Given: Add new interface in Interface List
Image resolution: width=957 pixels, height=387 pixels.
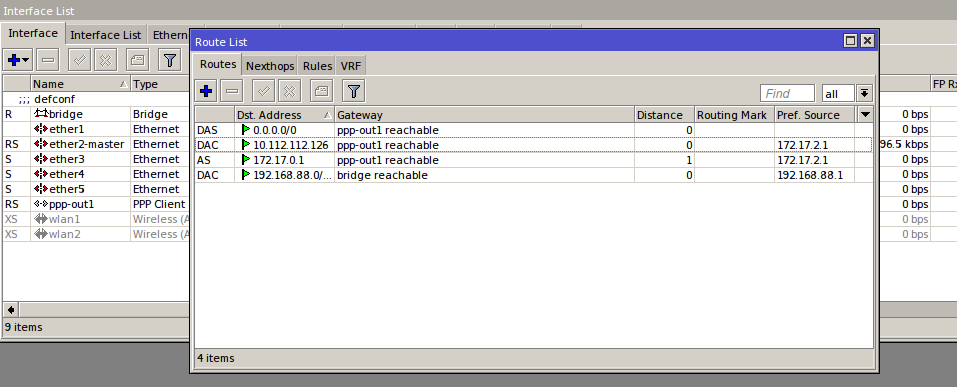Looking at the screenshot, I should click(x=18, y=60).
